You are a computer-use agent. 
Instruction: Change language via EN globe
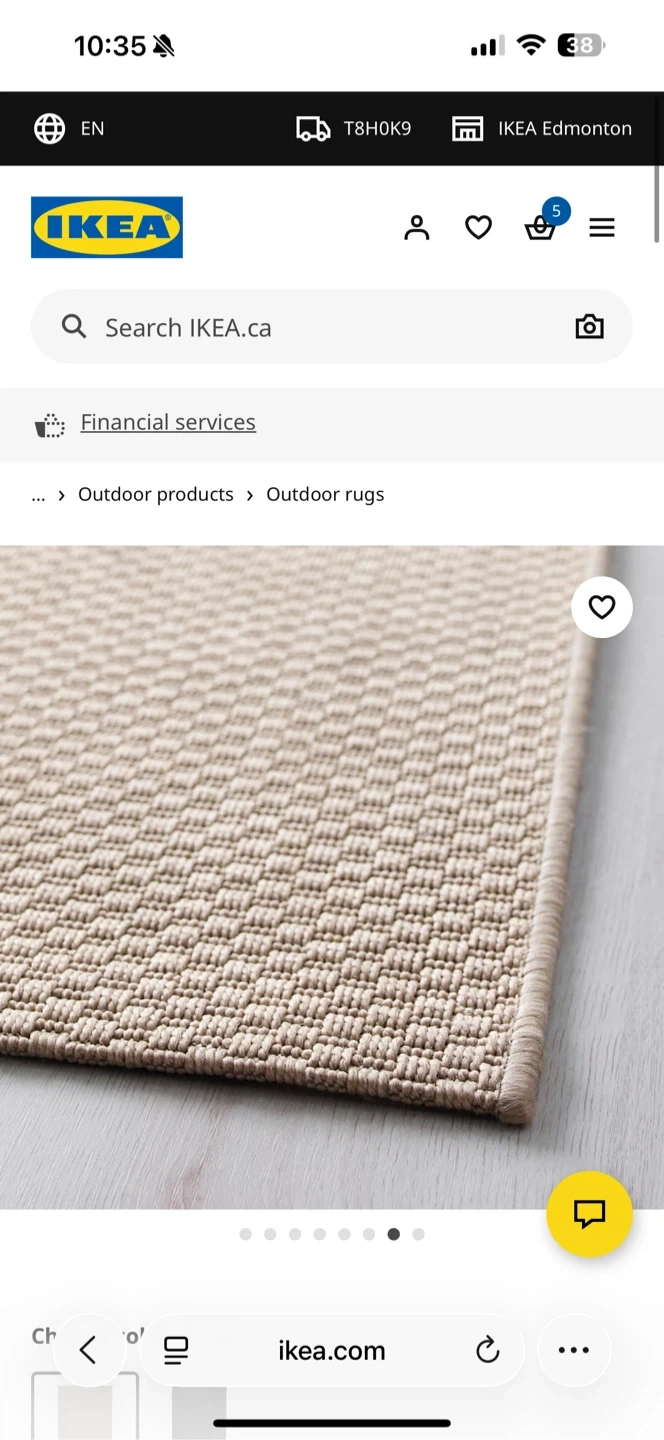click(69, 128)
